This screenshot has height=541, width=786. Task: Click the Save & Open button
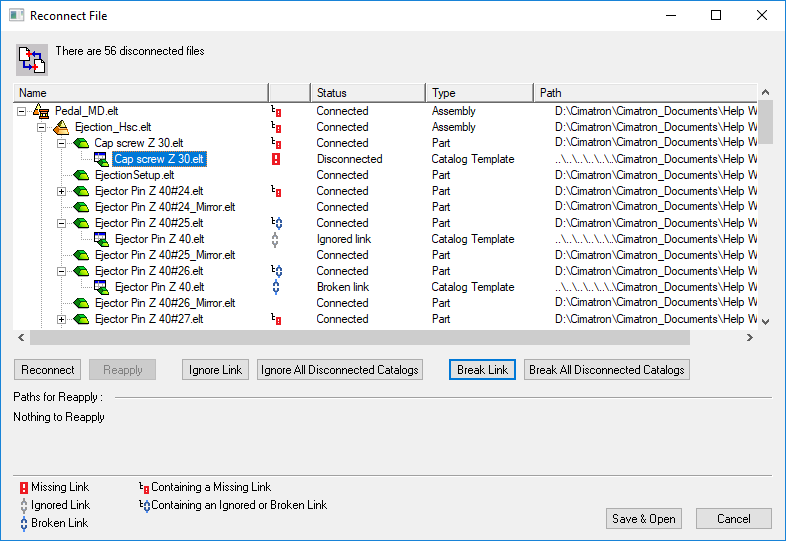click(644, 518)
